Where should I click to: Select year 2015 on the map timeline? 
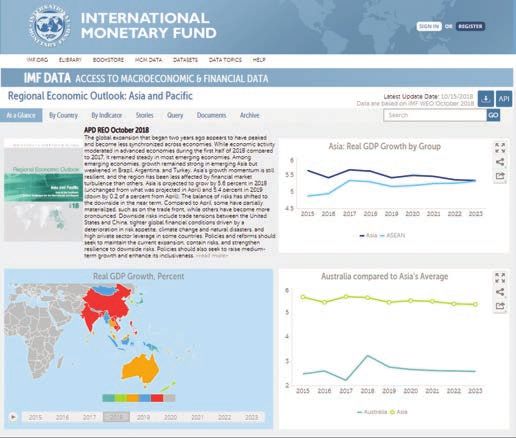pyautogui.click(x=35, y=417)
